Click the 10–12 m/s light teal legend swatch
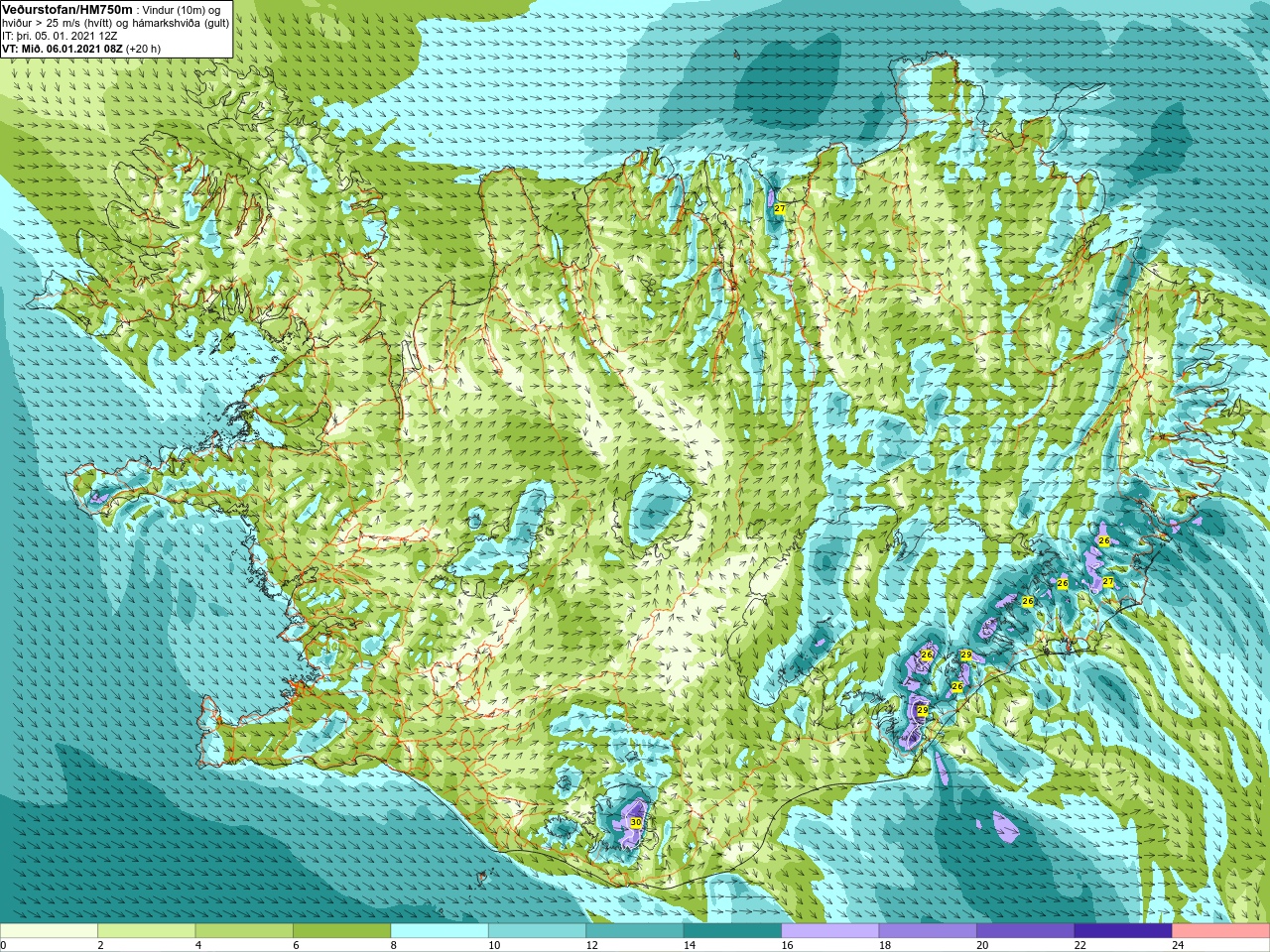1270x952 pixels. [537, 931]
